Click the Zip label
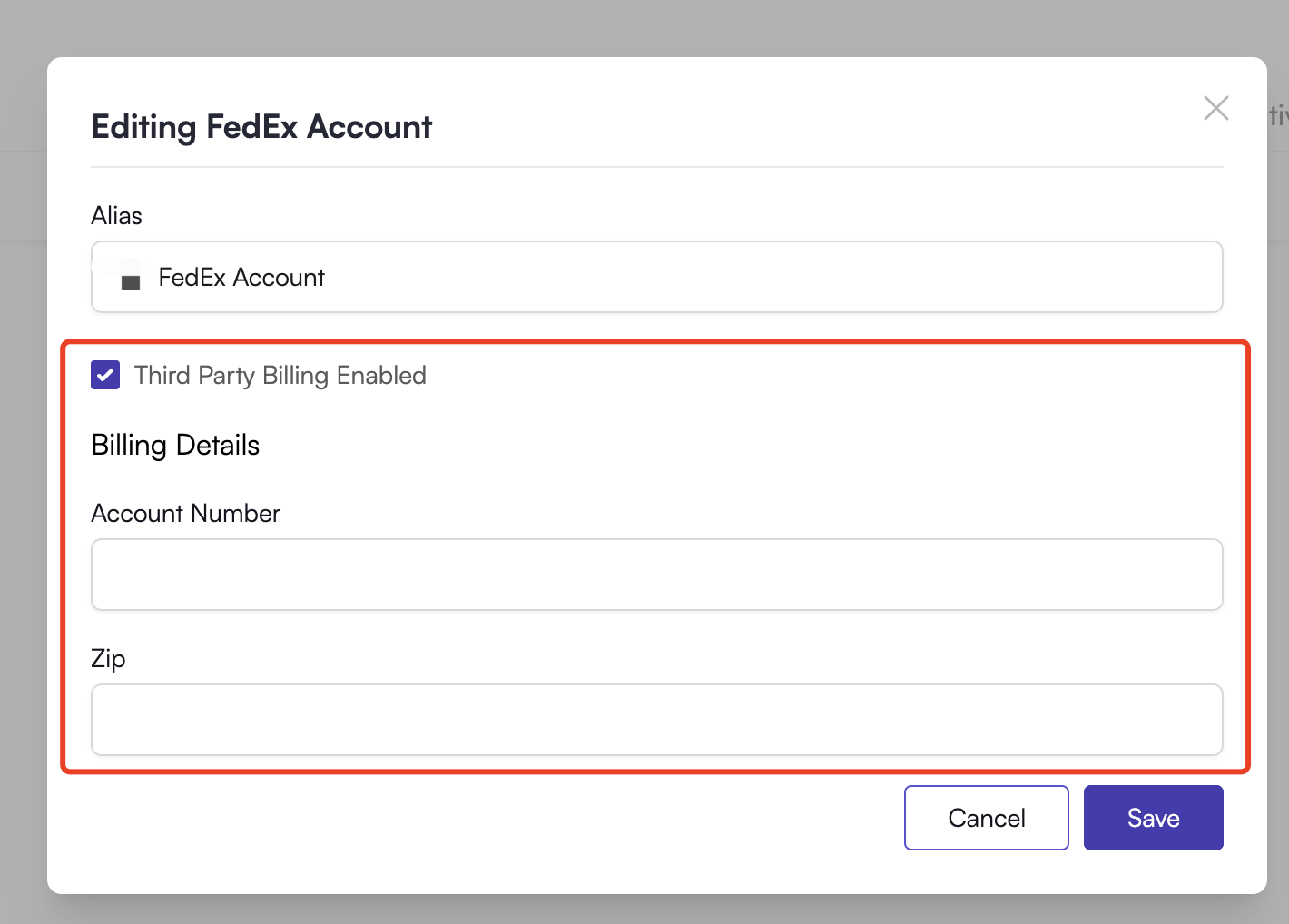The height and width of the screenshot is (924, 1289). 108,659
